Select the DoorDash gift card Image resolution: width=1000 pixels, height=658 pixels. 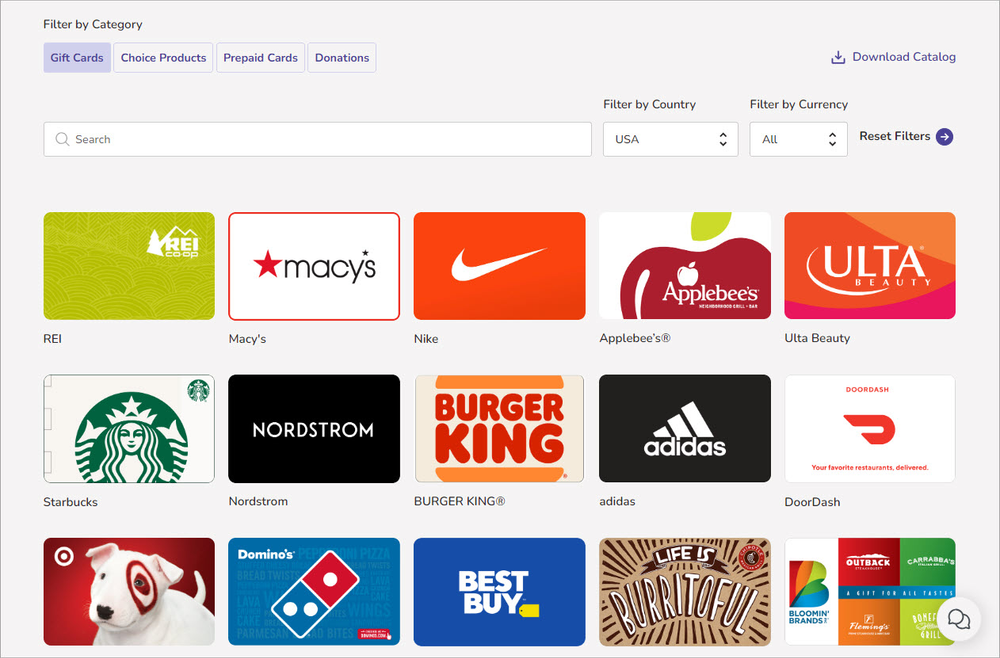coord(869,428)
